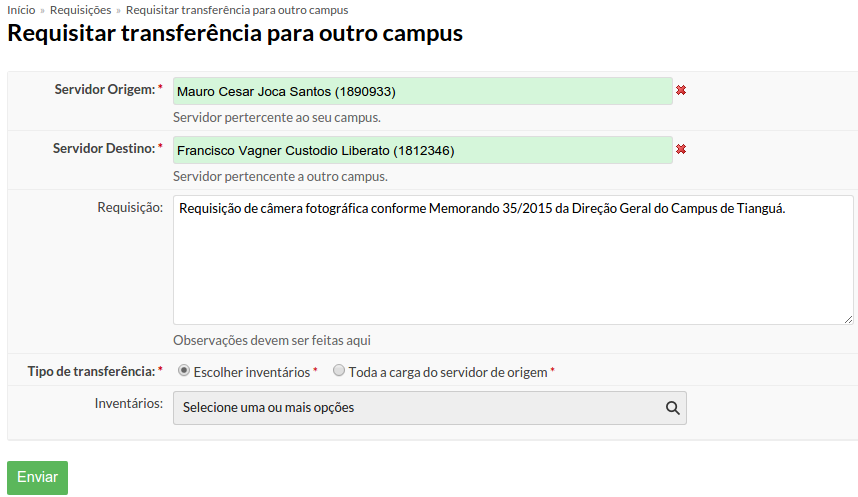The image size is (858, 497).
Task: Click the Inventários label
Action: click(x=129, y=403)
